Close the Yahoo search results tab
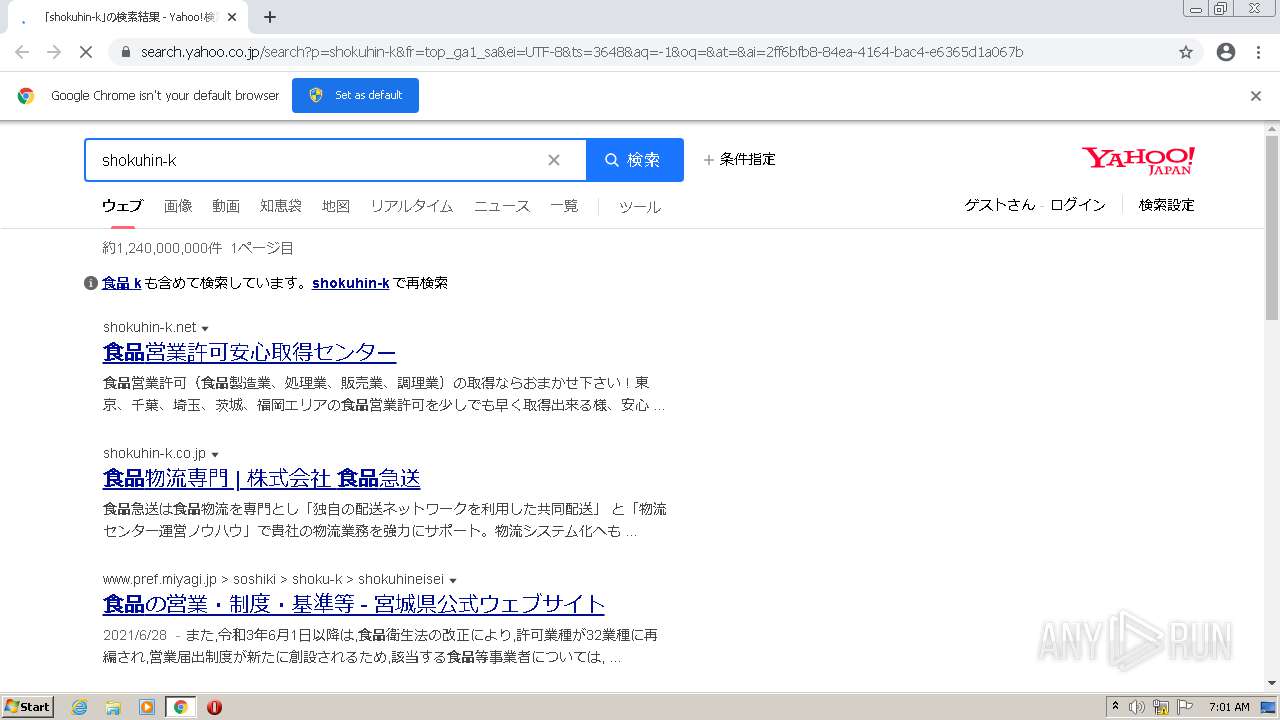This screenshot has width=1280, height=720. (233, 17)
